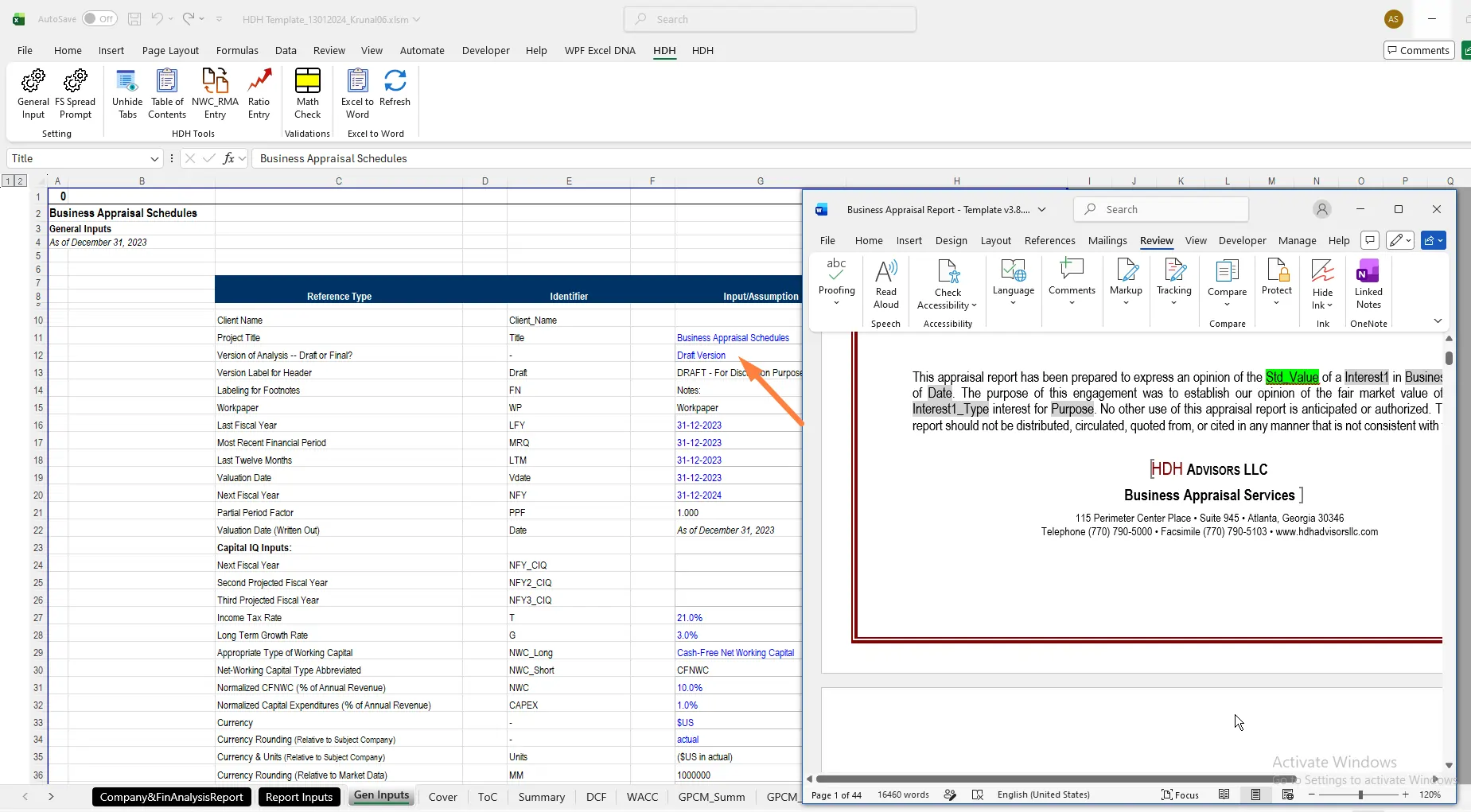The height and width of the screenshot is (812, 1471).
Task: Expand Word document title dropdown
Action: pos(1041,210)
